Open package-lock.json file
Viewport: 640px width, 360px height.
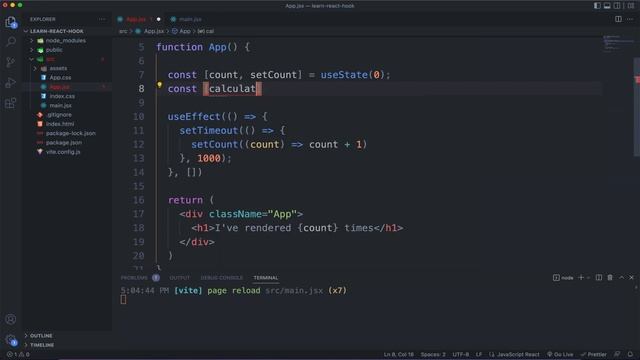(x=71, y=133)
